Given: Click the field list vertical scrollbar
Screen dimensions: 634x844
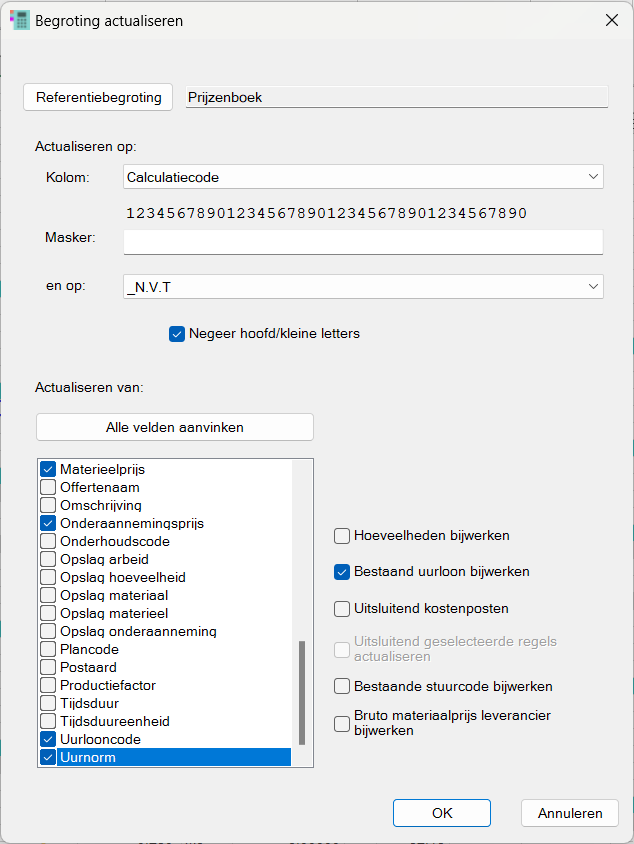Looking at the screenshot, I should click(302, 692).
